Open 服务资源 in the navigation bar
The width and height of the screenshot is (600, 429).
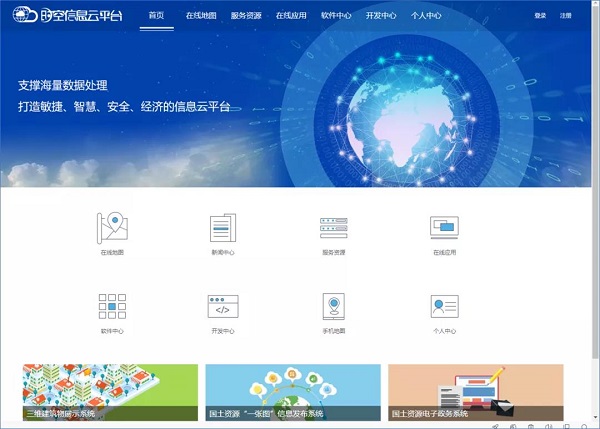(247, 16)
